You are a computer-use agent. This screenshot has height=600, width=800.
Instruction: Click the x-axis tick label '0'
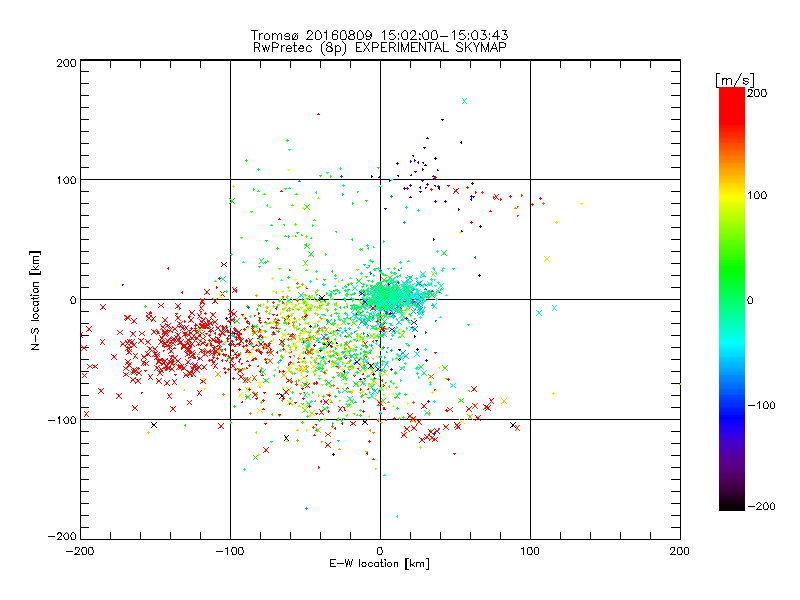[x=380, y=551]
